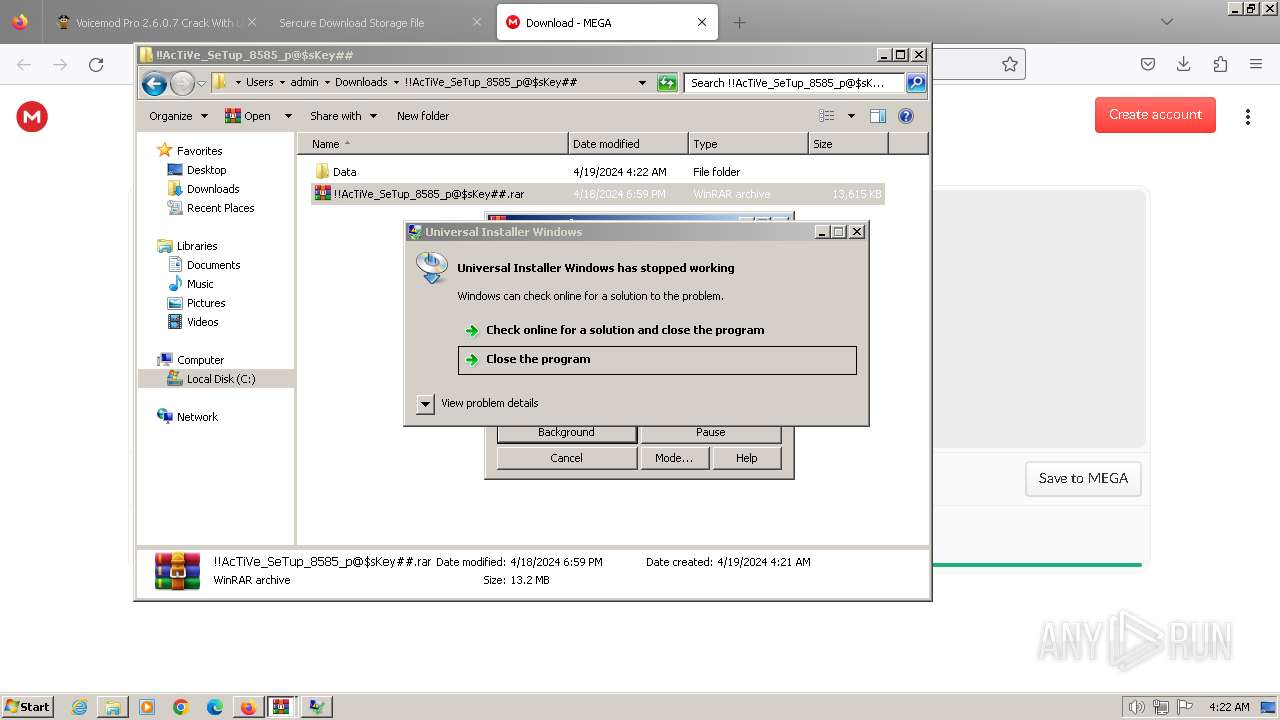Sort by the Date modified column header
1280x720 pixels.
628,144
